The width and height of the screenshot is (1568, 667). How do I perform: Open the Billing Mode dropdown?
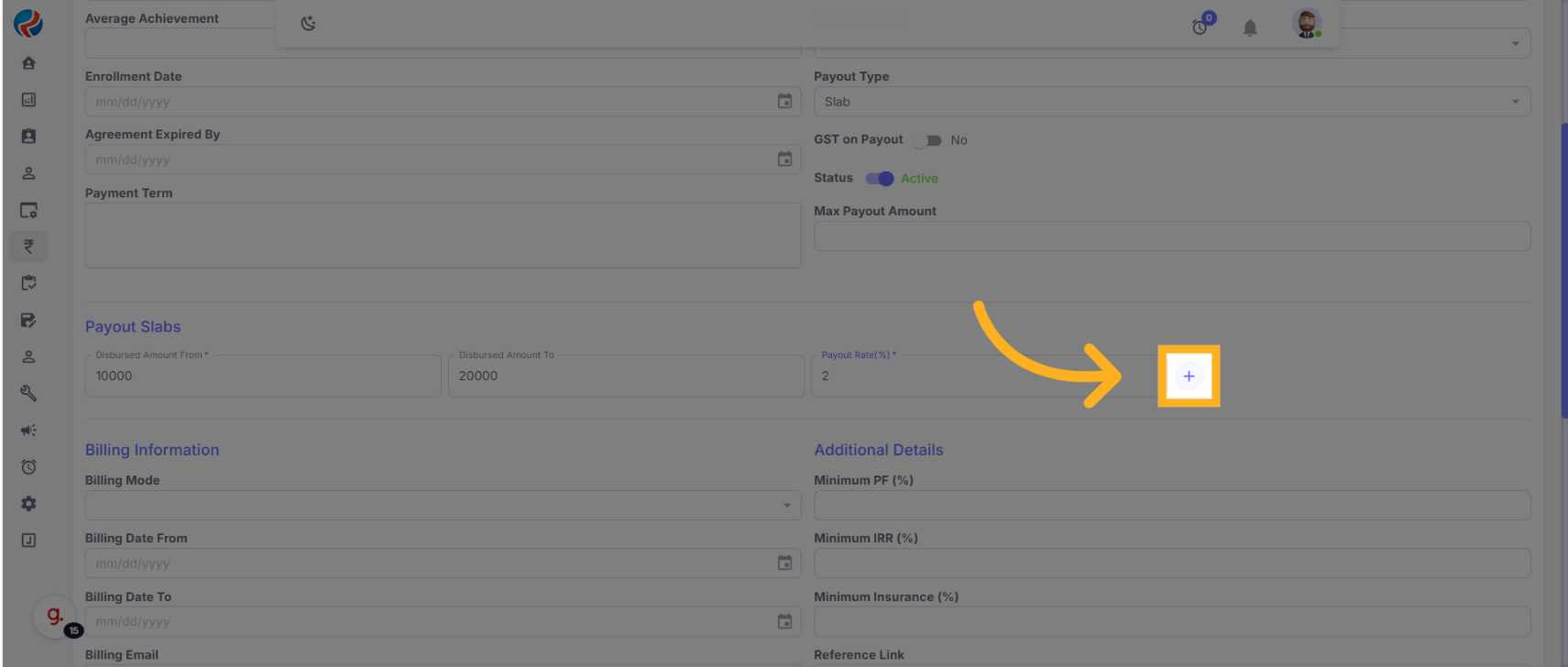443,505
